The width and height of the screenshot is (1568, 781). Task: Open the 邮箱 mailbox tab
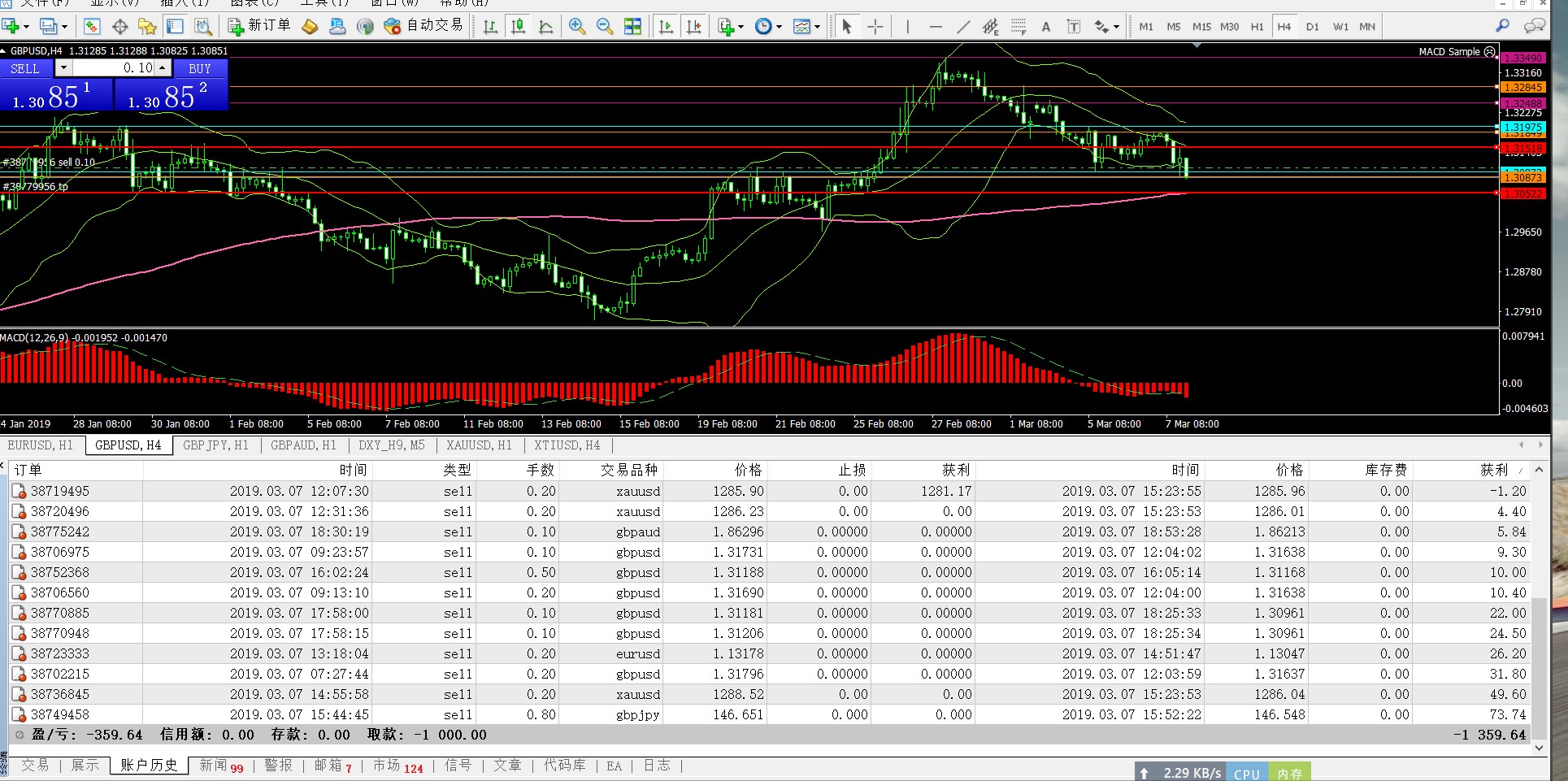pyautogui.click(x=333, y=766)
